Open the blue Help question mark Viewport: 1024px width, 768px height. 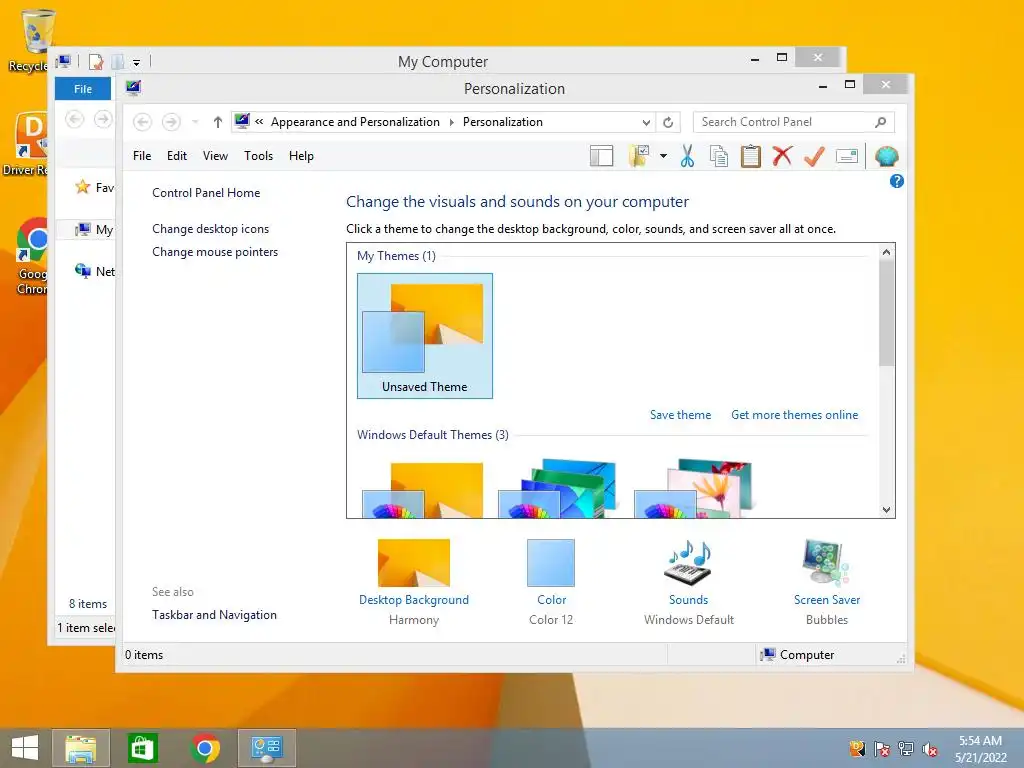click(897, 181)
